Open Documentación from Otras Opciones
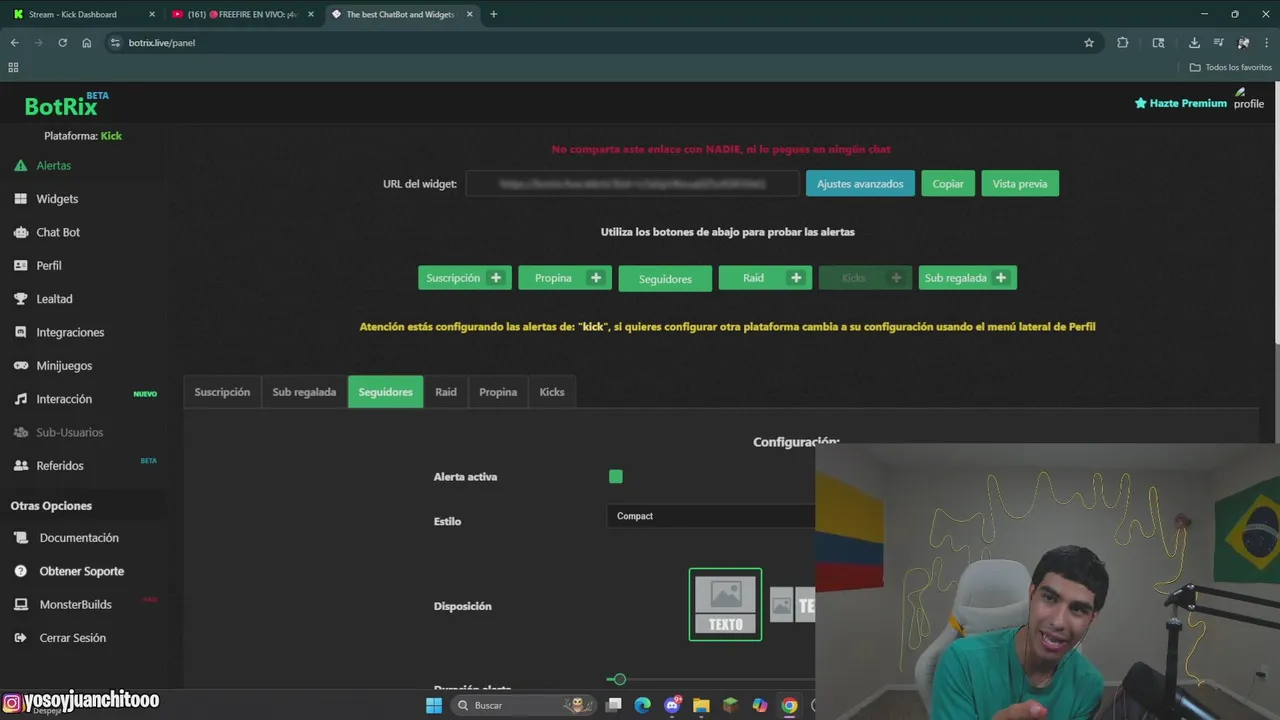 click(79, 538)
